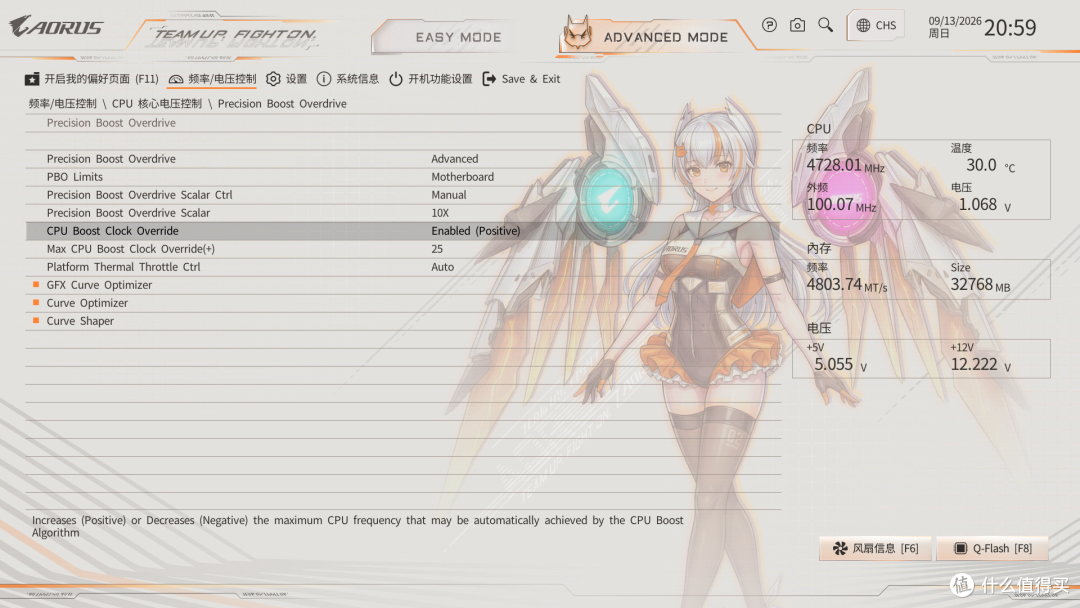Change Platform Thermal Throttle value Auto
The image size is (1080, 608).
(x=442, y=266)
